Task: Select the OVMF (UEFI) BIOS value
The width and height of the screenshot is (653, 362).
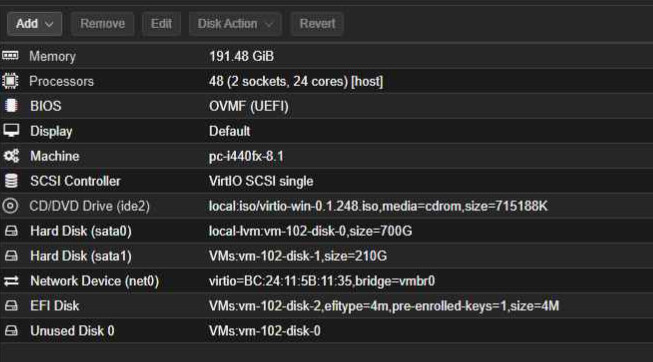Action: pos(249,106)
